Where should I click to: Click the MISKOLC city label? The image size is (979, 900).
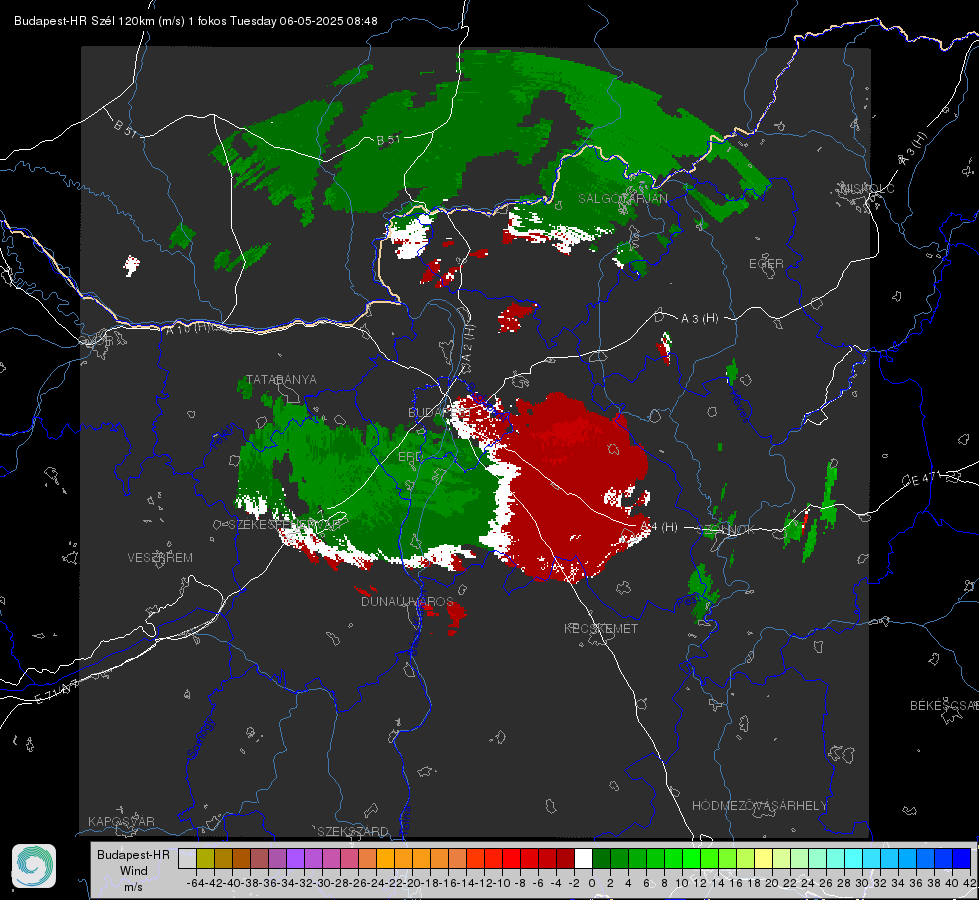[867, 188]
